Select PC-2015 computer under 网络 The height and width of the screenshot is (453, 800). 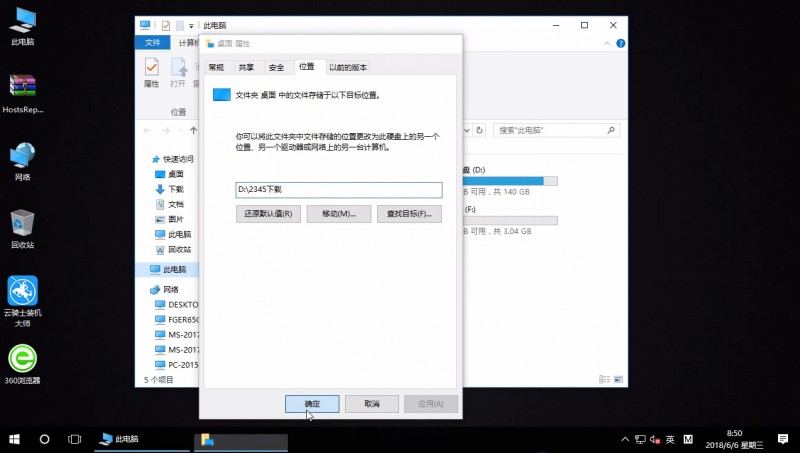tap(177, 365)
